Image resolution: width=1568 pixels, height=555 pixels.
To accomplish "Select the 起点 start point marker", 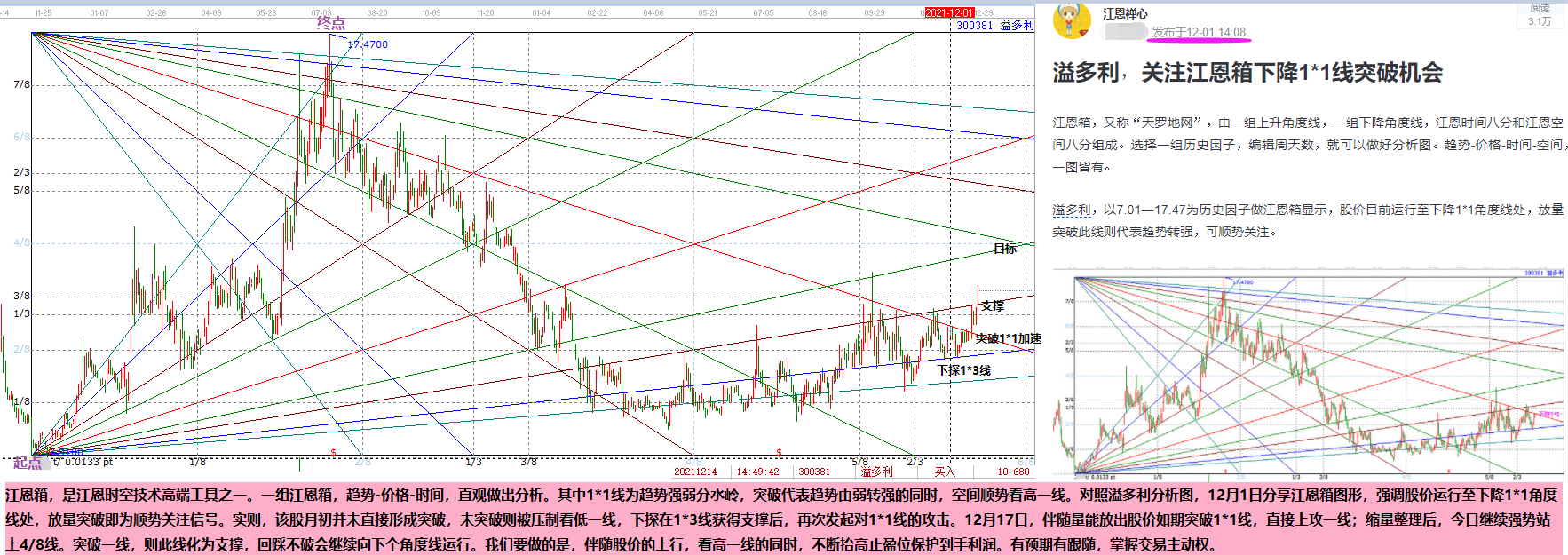I will (27, 463).
